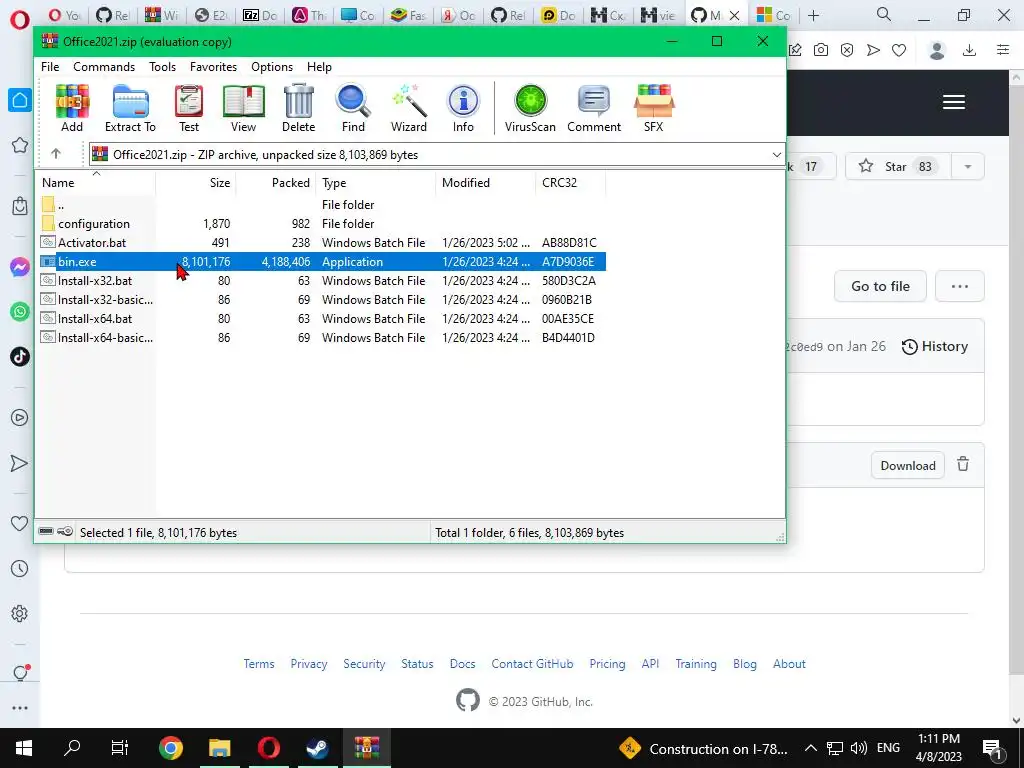Screen dimensions: 1024x768
Task: Click the Go to file button
Action: pos(880,286)
